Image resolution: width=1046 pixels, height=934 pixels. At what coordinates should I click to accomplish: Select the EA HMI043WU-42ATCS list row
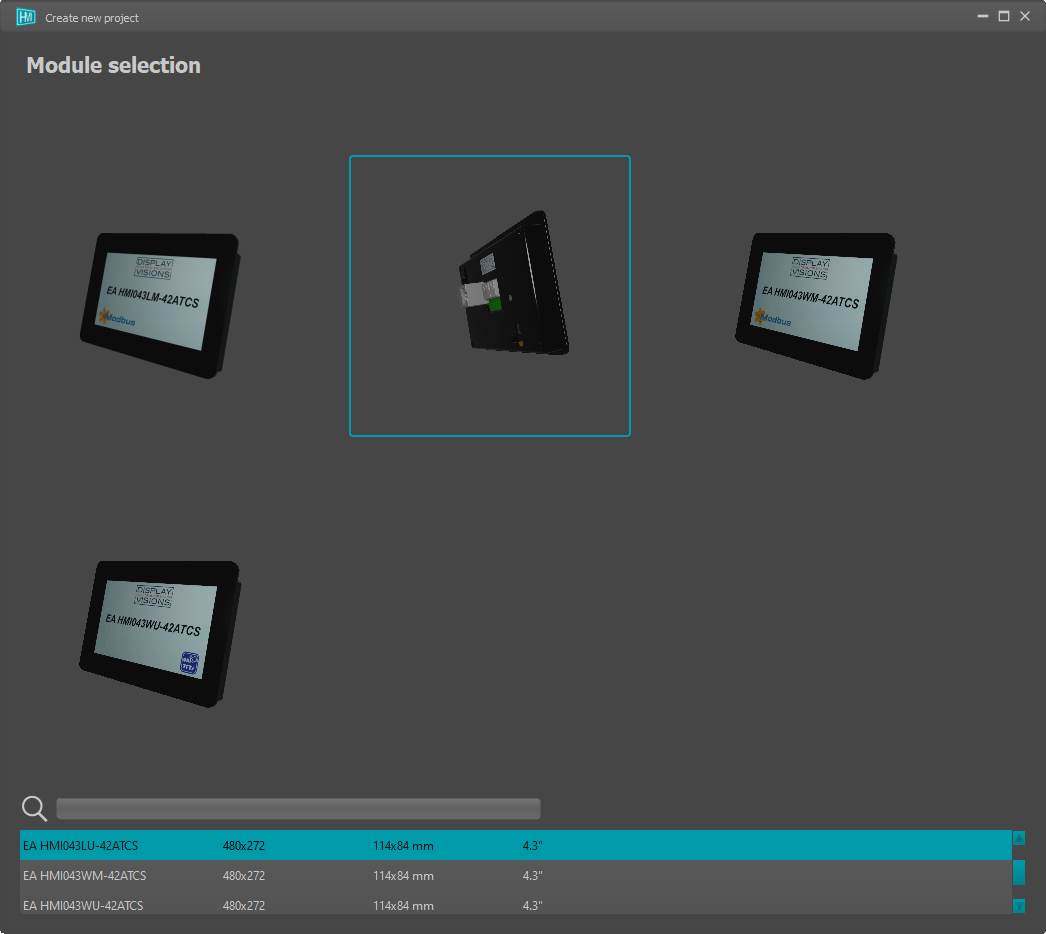(516, 905)
